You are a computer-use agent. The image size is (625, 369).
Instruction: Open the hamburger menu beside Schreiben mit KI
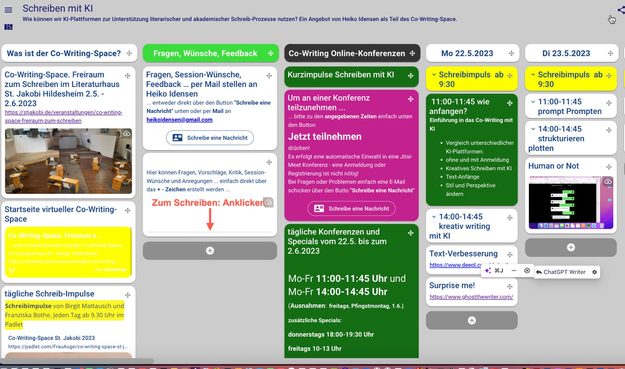[x=8, y=10]
